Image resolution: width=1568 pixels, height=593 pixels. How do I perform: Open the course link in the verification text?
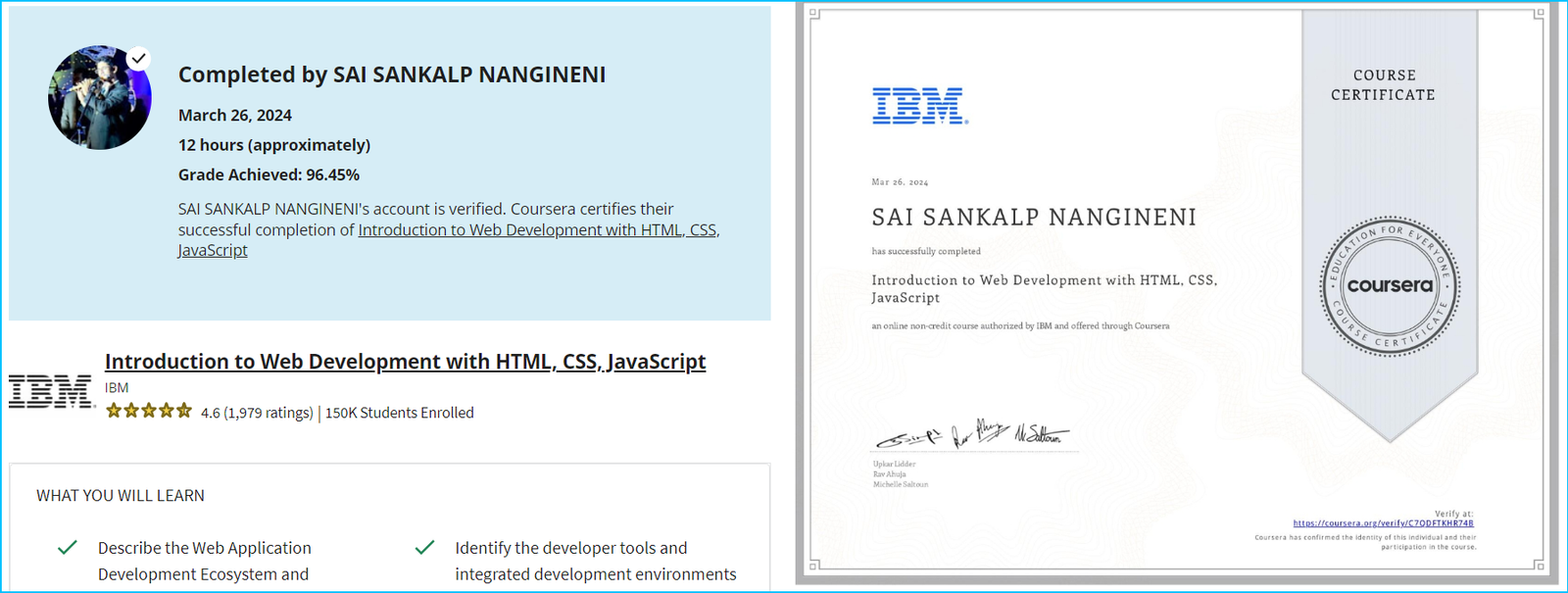(x=449, y=240)
